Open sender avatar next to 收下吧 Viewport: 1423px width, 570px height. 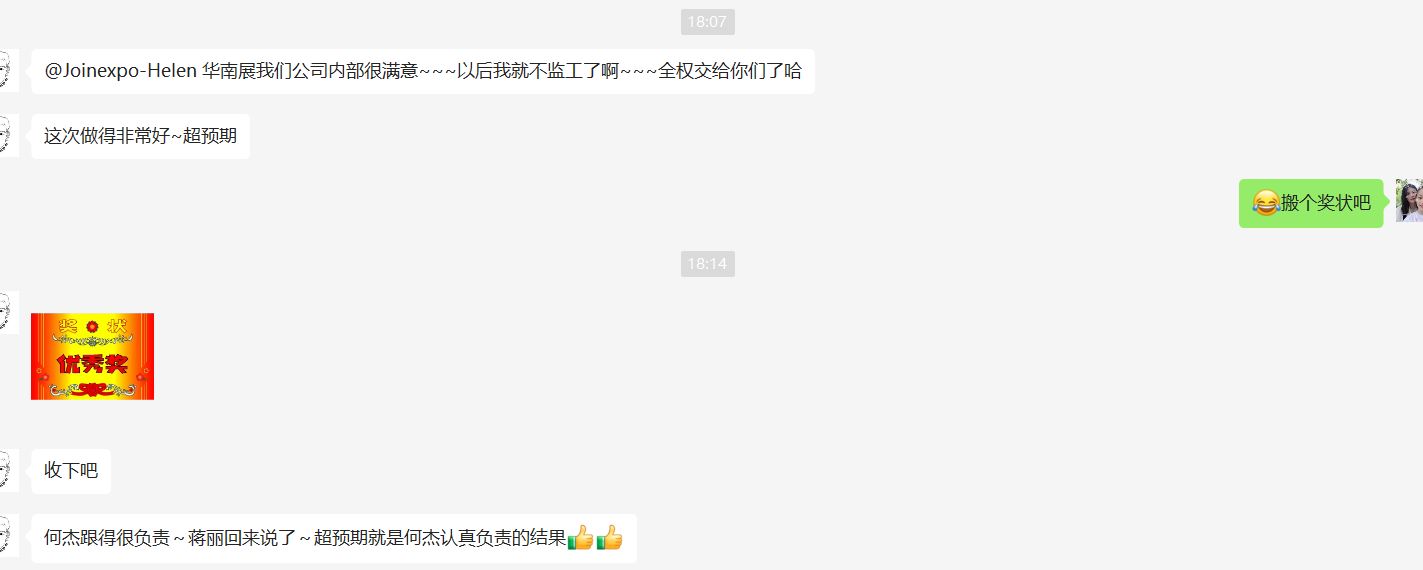(8, 470)
